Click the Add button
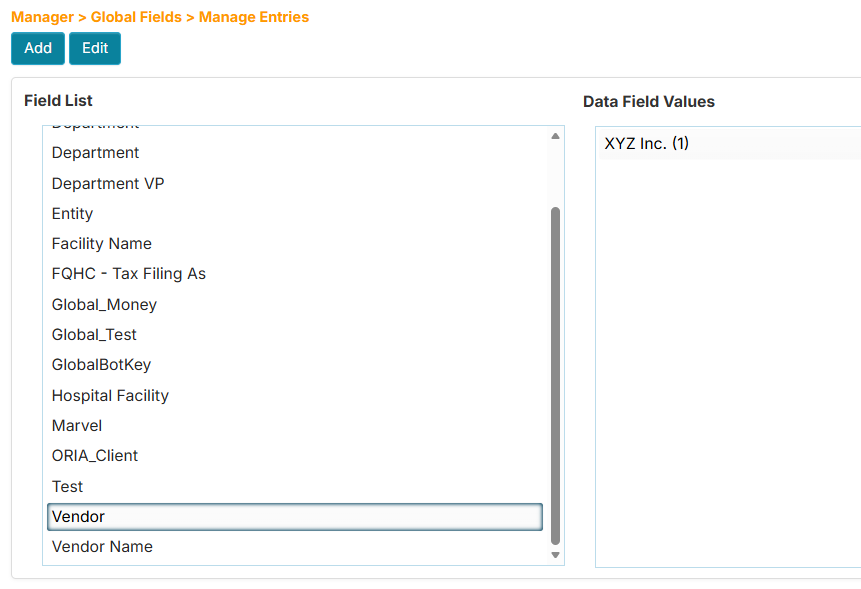Image resolution: width=861 pixels, height=589 pixels. point(37,48)
